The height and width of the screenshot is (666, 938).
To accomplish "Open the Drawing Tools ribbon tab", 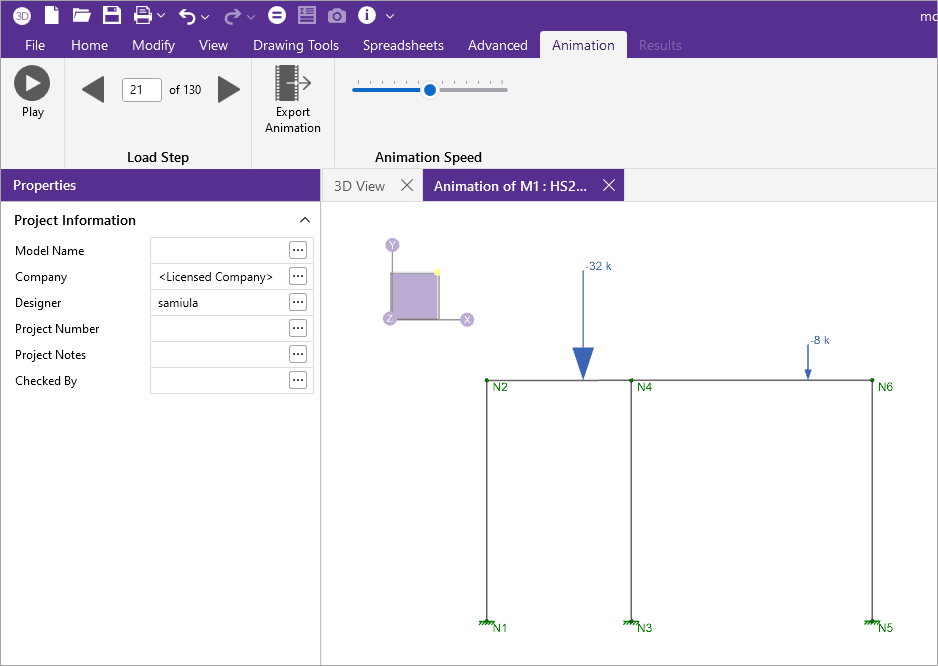I will coord(295,45).
